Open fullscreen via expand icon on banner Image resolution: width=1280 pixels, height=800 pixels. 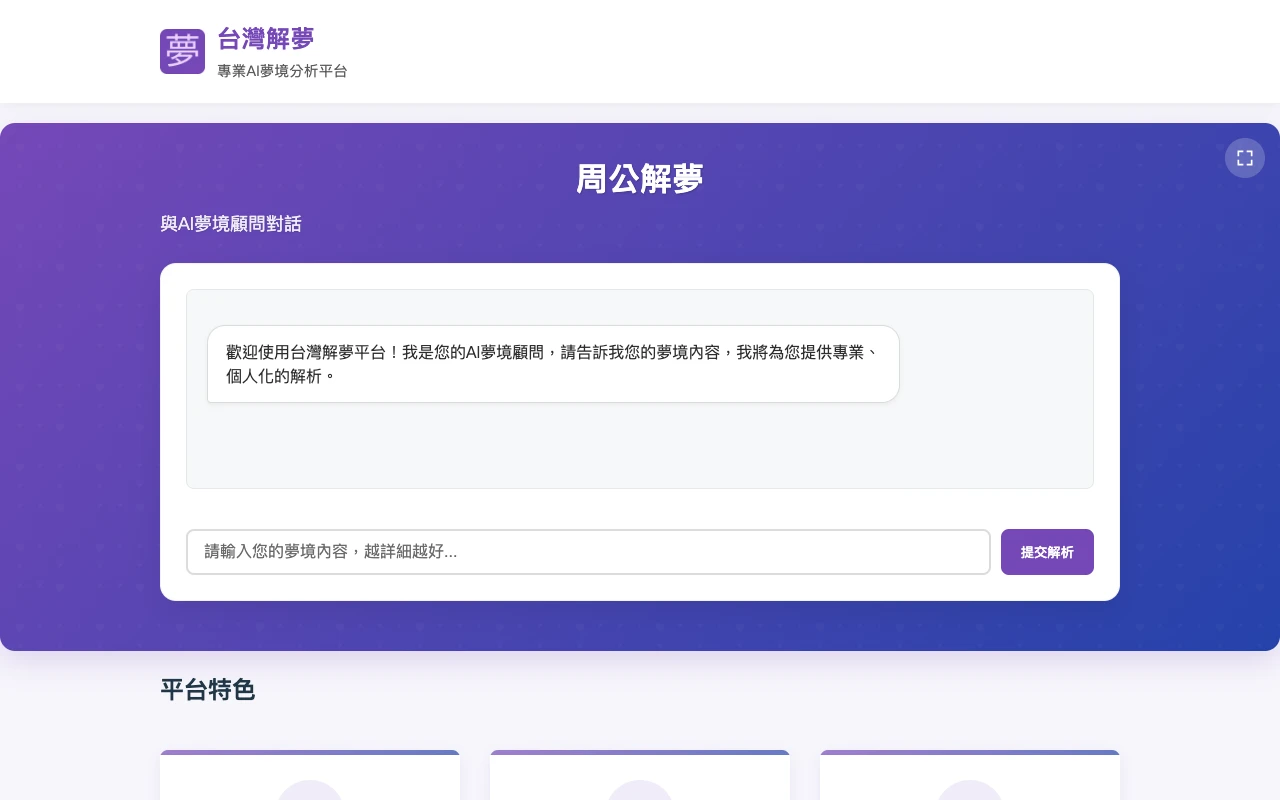pyautogui.click(x=1244, y=158)
